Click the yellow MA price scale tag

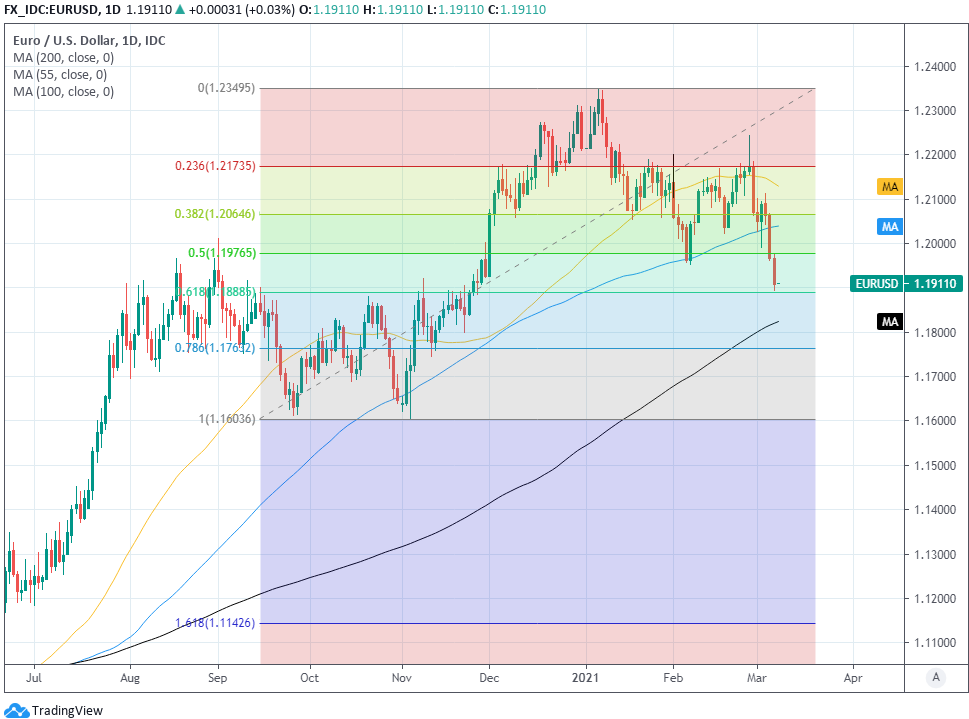[890, 187]
